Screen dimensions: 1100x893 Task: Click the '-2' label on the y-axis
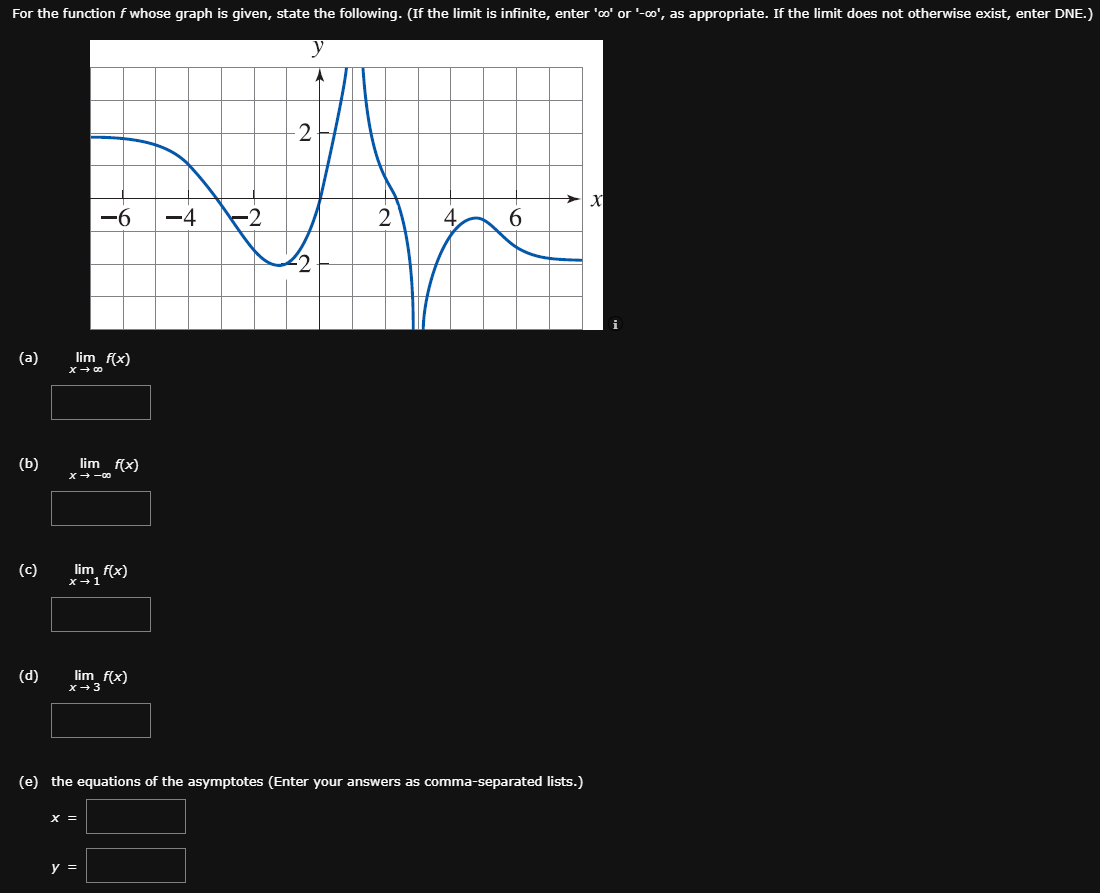click(301, 263)
